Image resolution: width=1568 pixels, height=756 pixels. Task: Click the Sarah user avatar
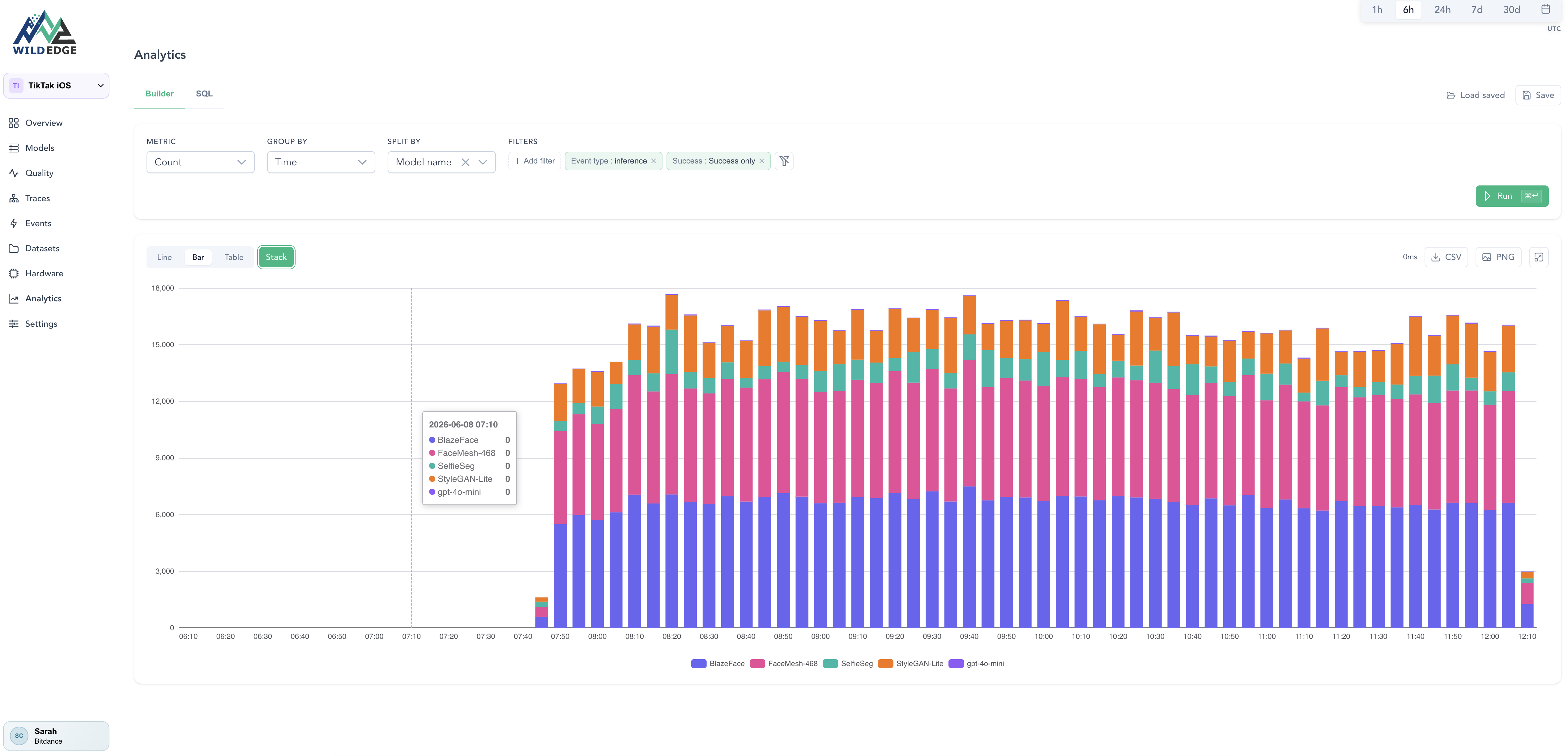(x=19, y=736)
